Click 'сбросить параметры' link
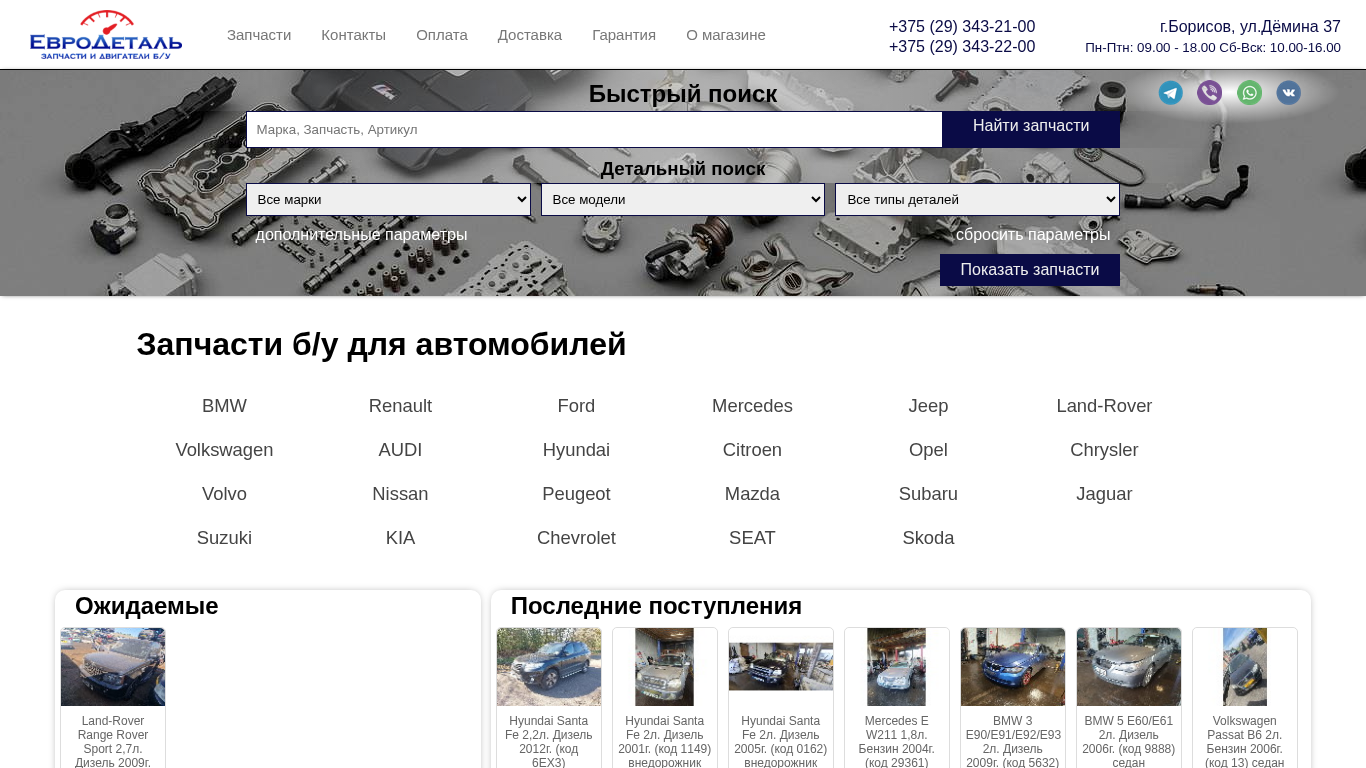 click(x=1033, y=234)
